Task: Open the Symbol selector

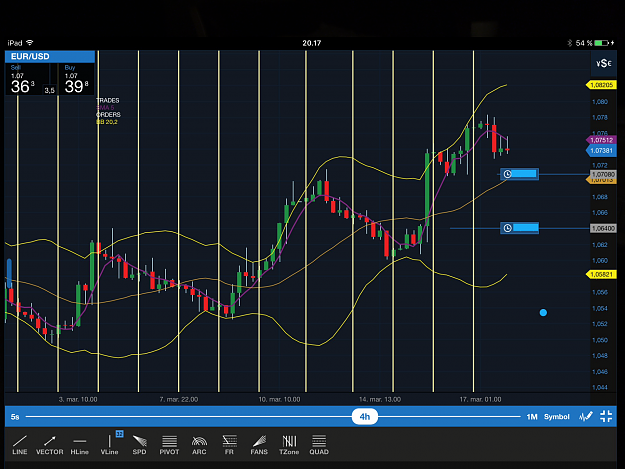Action: 556,416
